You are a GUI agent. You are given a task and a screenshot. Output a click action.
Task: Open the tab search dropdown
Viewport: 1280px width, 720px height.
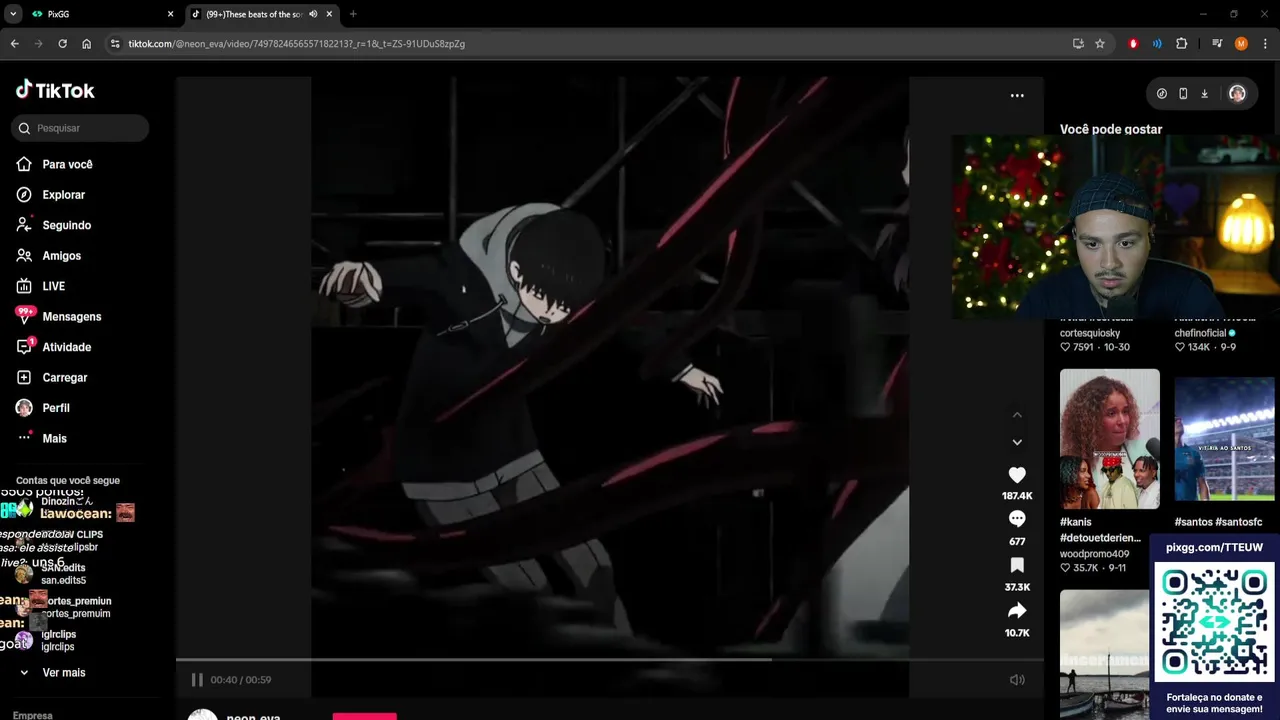click(13, 14)
